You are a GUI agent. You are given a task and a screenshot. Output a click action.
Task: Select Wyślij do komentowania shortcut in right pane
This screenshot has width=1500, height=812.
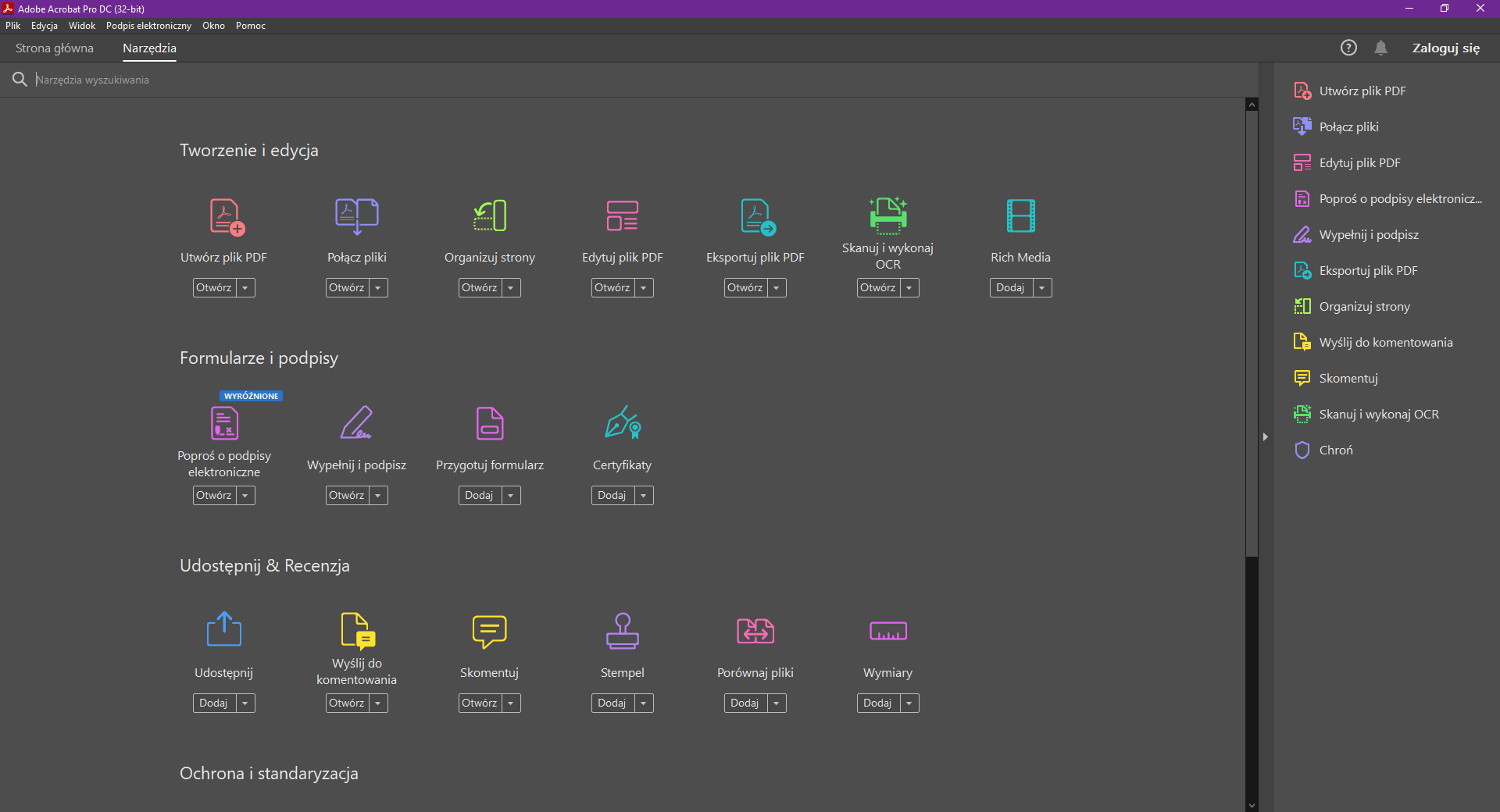1373,343
